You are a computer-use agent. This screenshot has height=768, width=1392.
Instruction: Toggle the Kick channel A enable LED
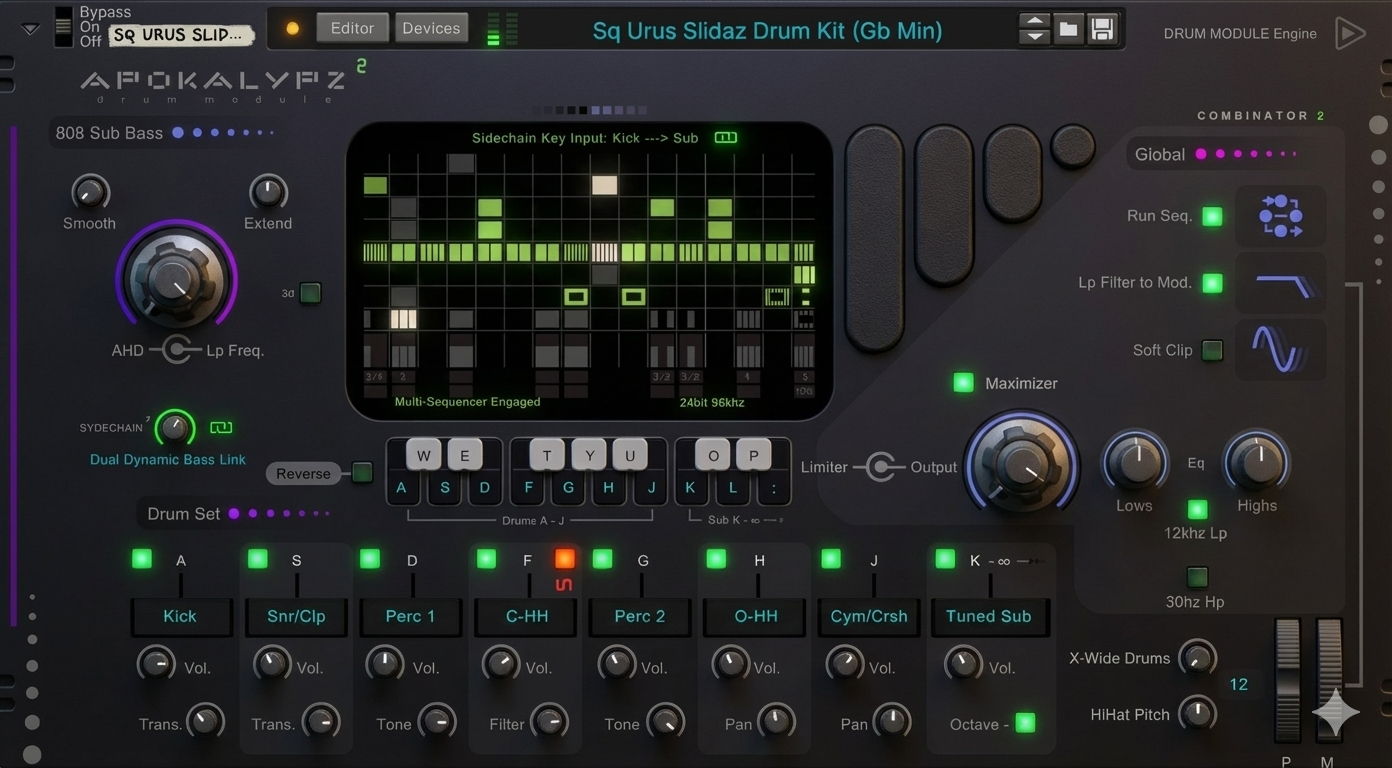pyautogui.click(x=142, y=558)
